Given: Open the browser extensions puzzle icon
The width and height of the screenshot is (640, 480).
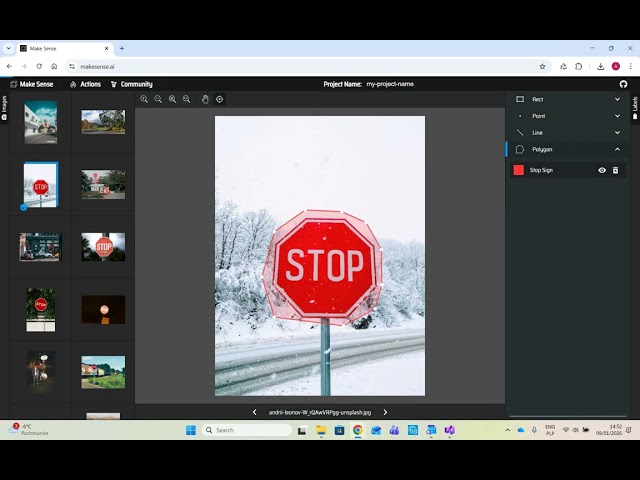Looking at the screenshot, I should point(579,66).
